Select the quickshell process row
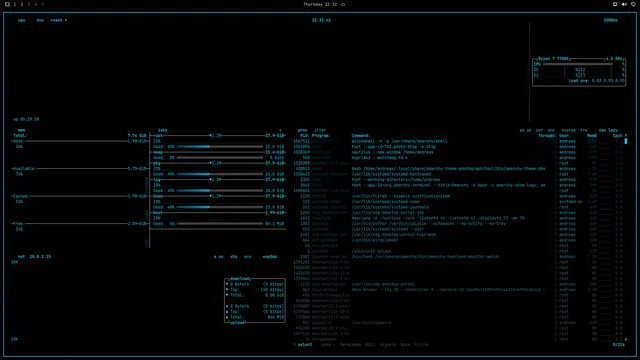The width and height of the screenshot is (640, 360). [x=458, y=141]
